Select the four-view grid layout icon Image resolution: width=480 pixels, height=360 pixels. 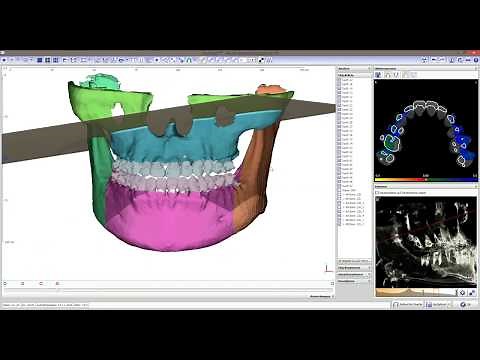pos(48,60)
